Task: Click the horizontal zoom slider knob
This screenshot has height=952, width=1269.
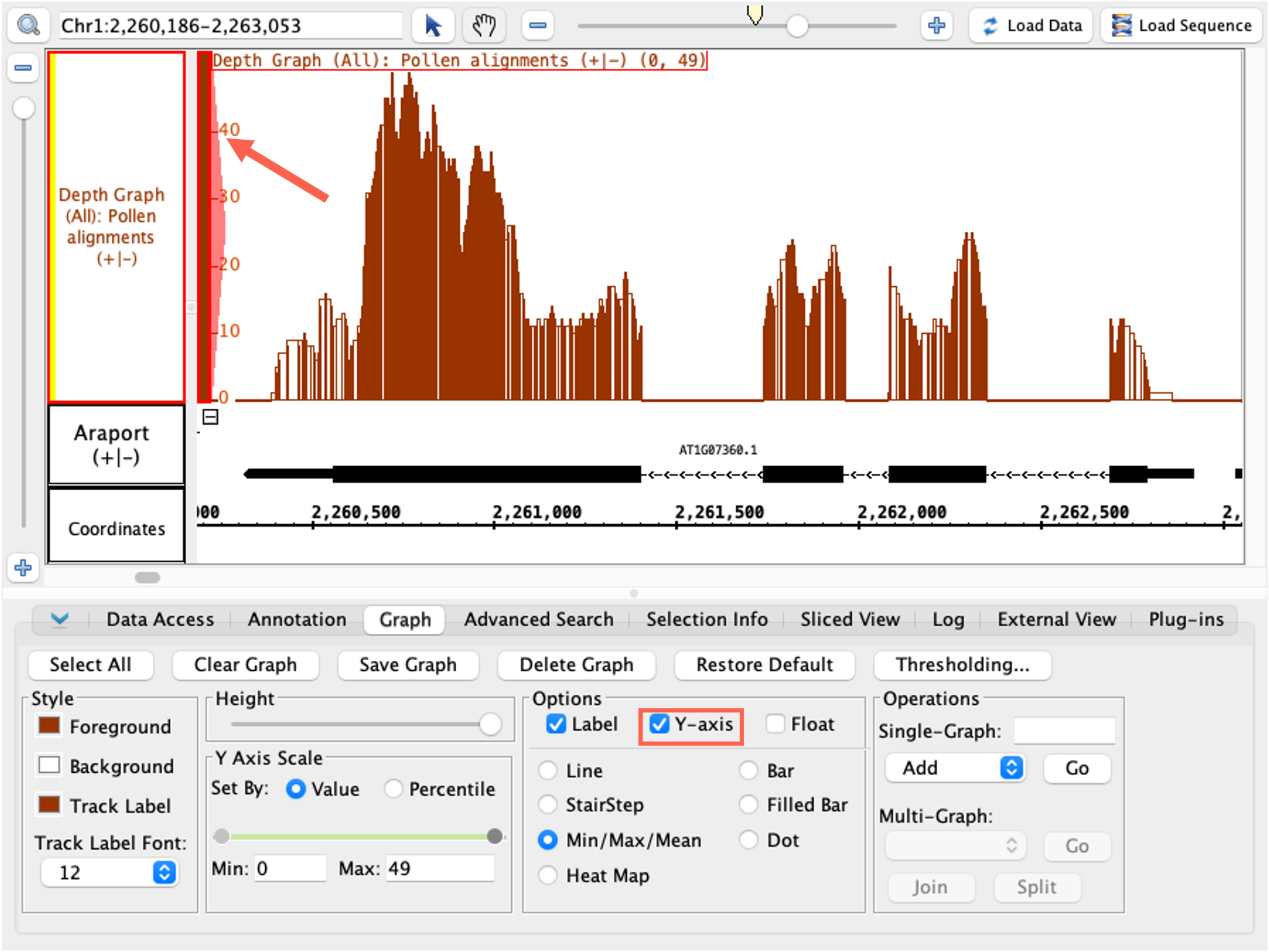Action: point(797,26)
